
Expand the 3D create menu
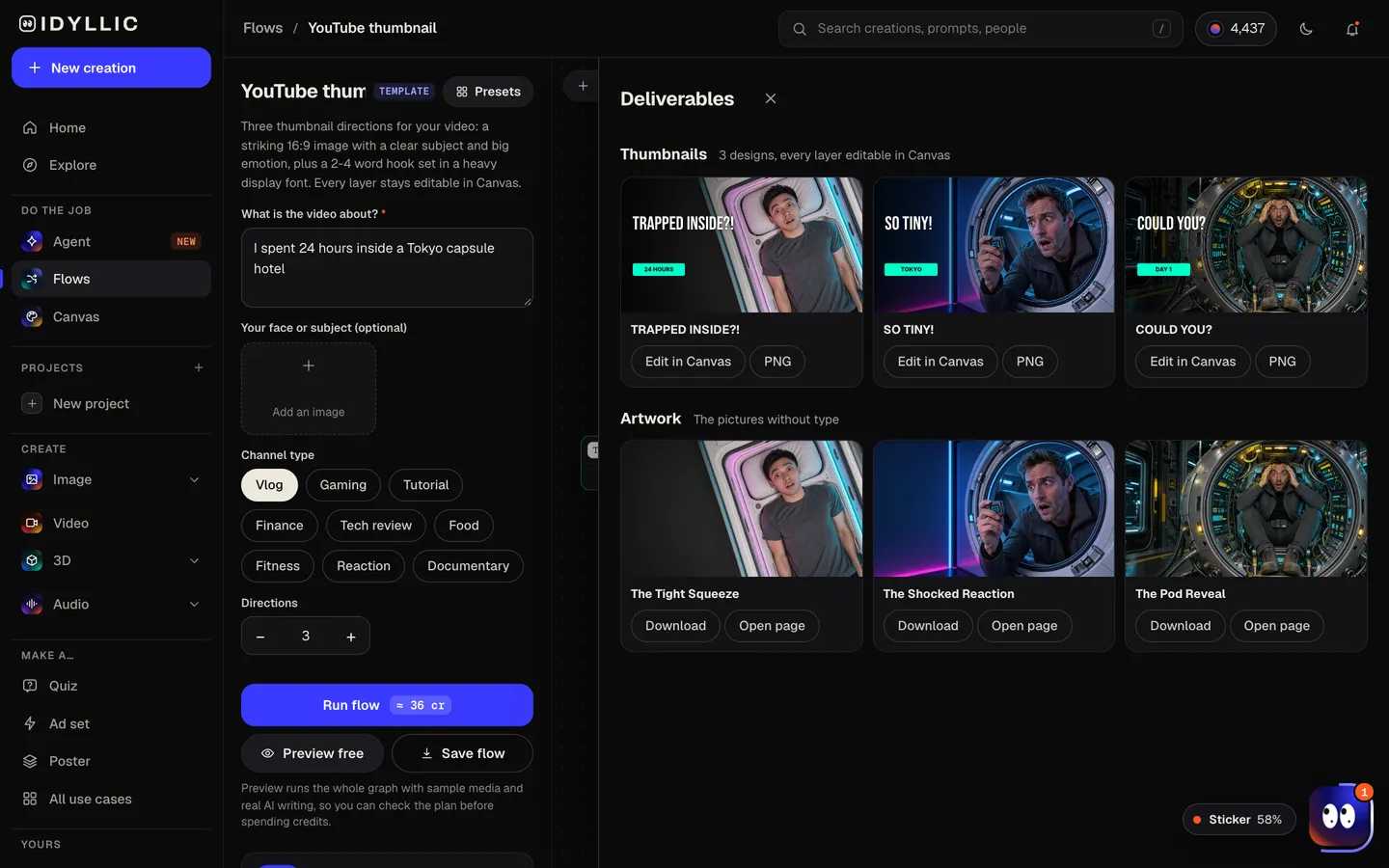tap(194, 560)
